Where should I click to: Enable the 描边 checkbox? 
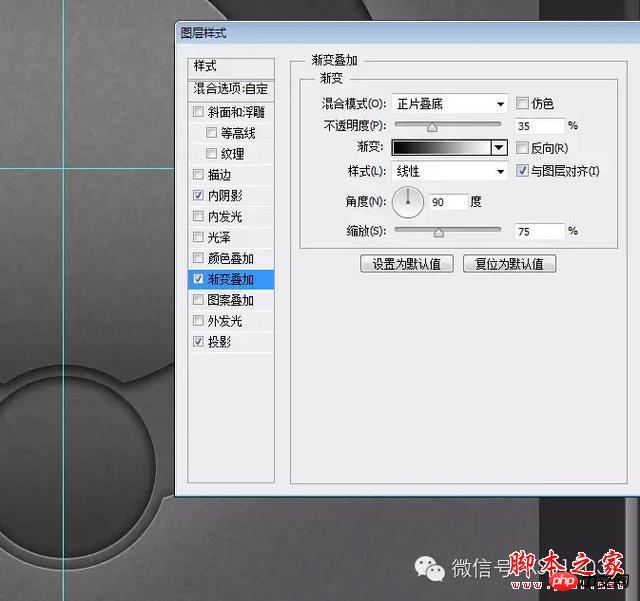point(198,174)
